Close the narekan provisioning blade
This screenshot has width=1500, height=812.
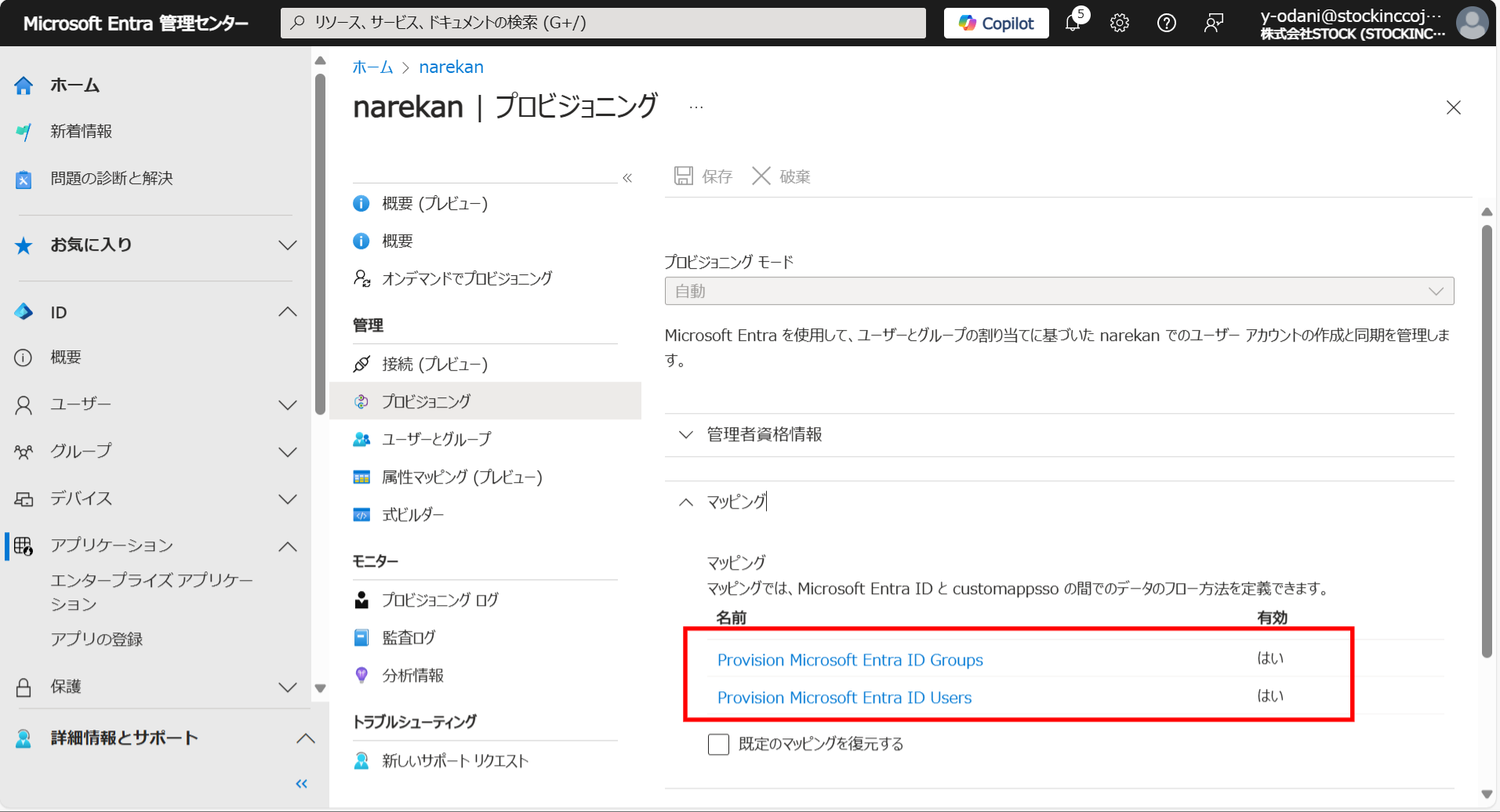tap(1454, 107)
